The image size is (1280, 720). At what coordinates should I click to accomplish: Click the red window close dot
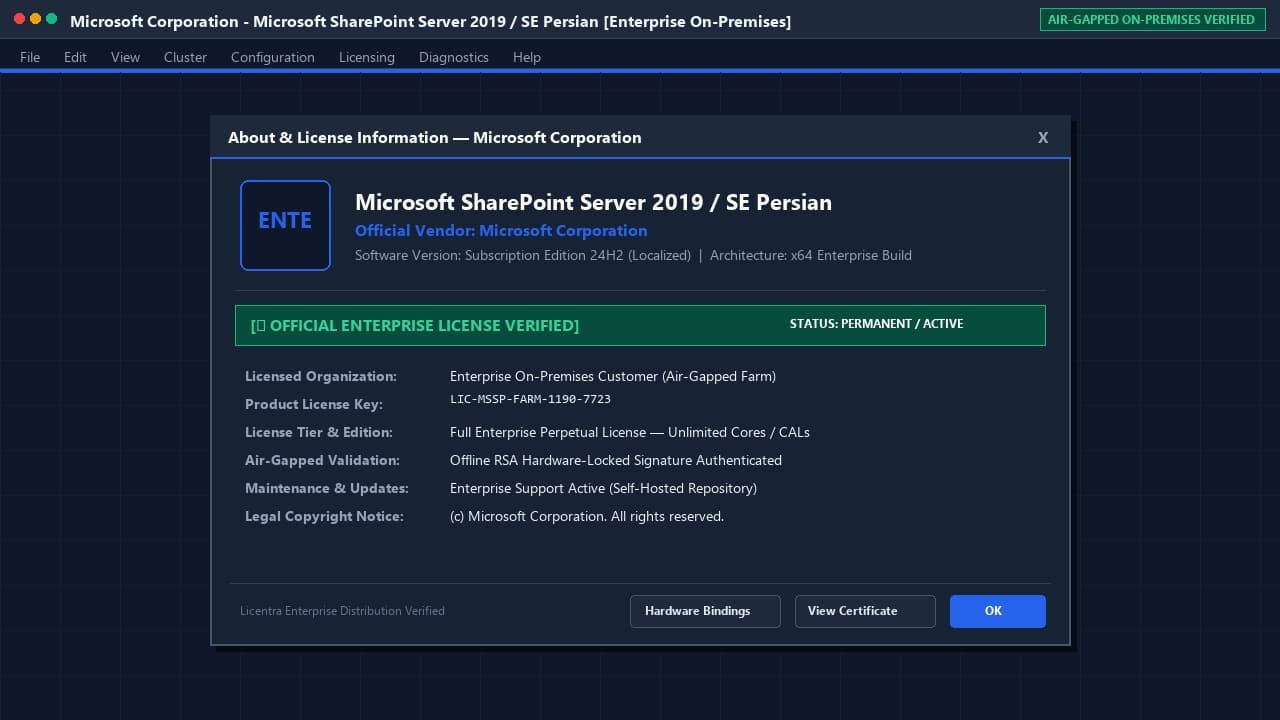(20, 19)
